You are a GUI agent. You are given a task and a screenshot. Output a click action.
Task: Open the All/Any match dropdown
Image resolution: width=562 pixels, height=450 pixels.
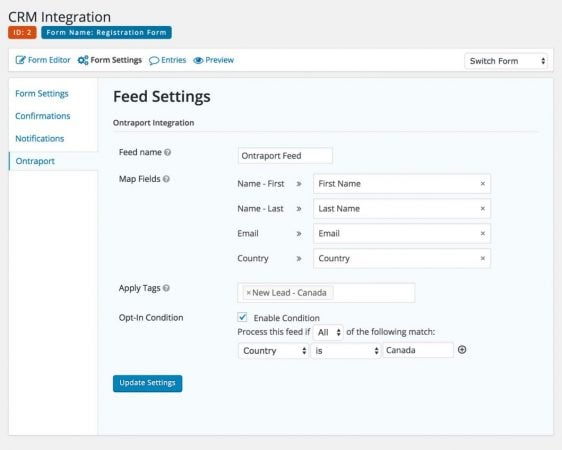[328, 332]
